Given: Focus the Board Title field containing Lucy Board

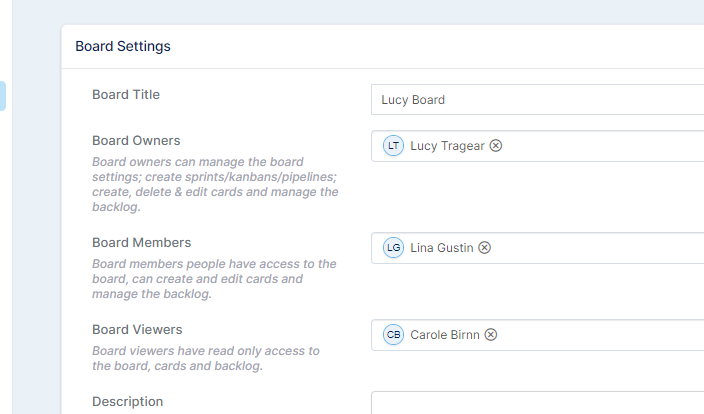Looking at the screenshot, I should (537, 99).
